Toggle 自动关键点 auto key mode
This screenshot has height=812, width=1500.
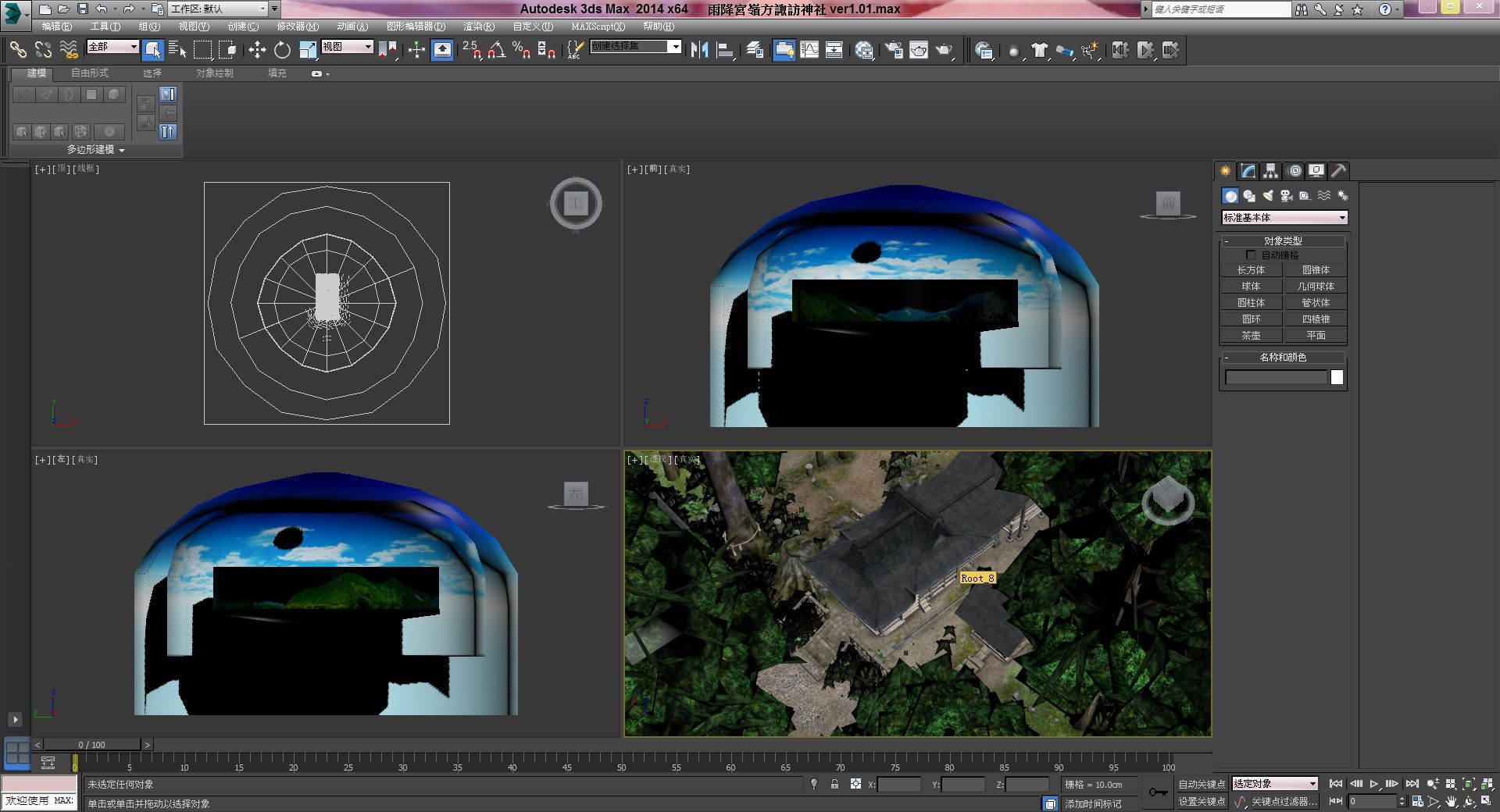click(1202, 784)
